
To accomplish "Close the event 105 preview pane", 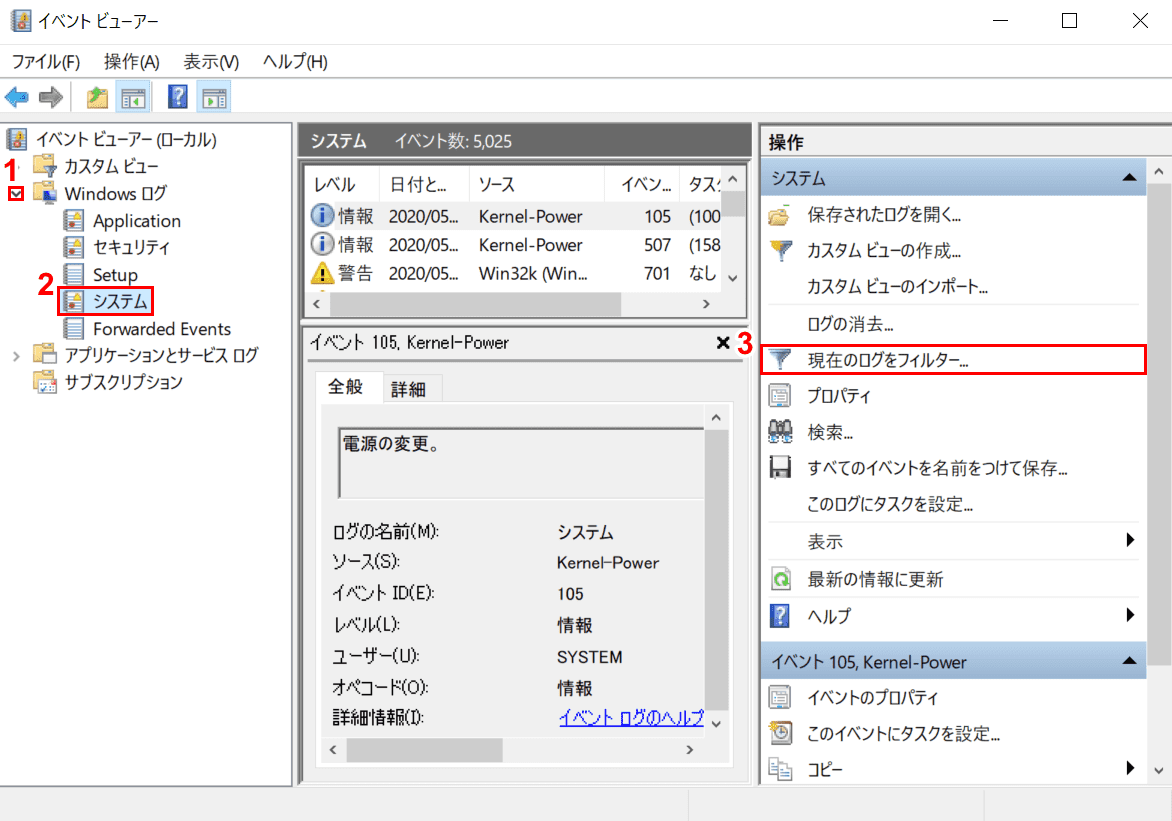I will coord(723,342).
